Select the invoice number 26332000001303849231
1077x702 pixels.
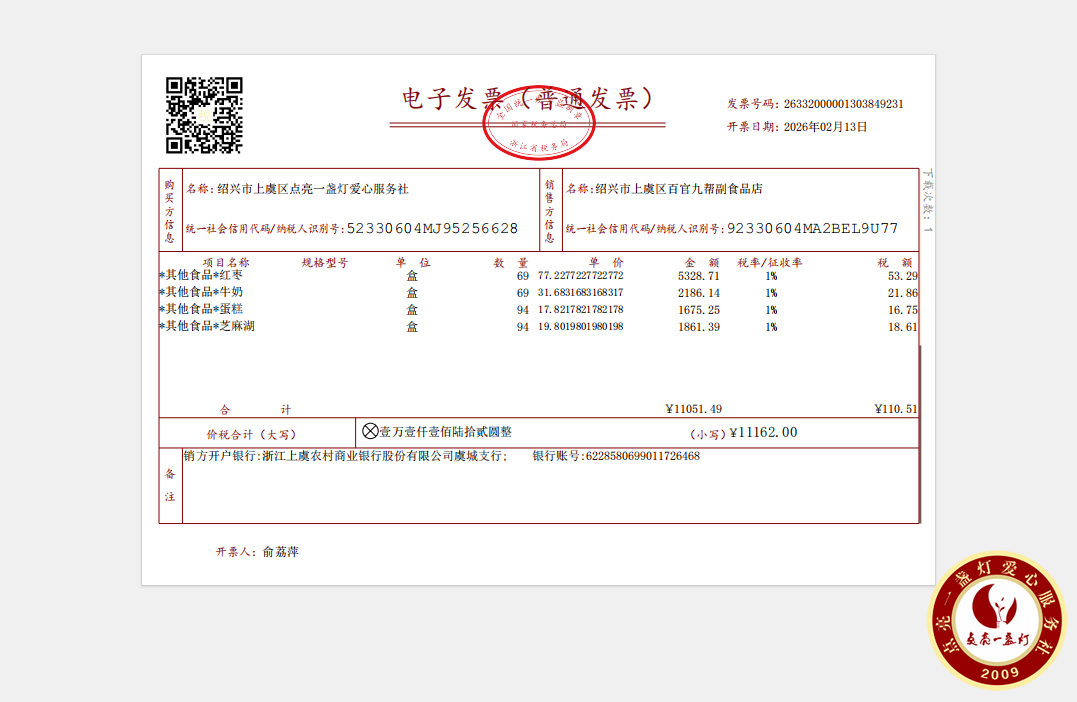(843, 104)
